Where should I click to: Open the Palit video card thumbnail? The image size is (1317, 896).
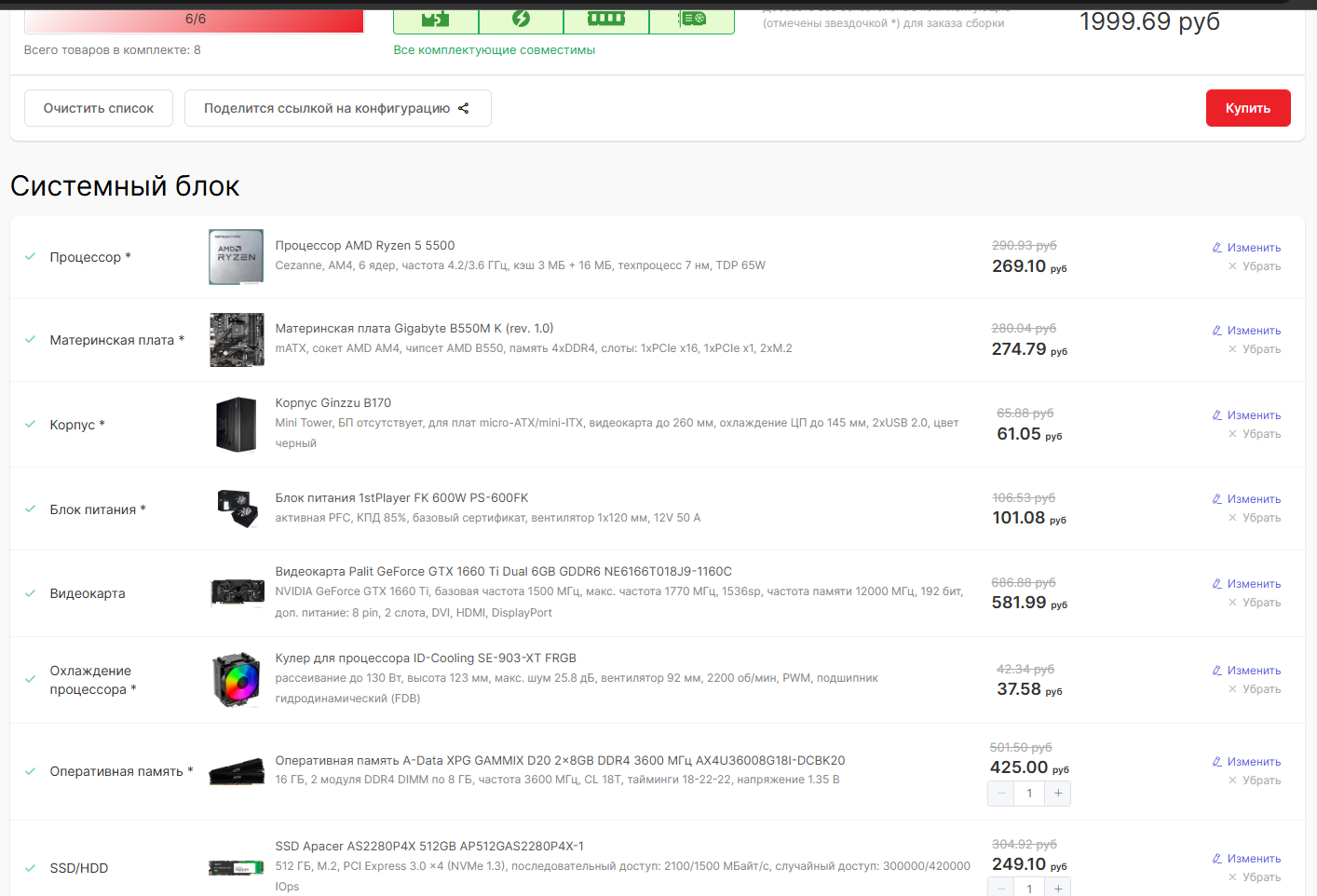[x=237, y=593]
